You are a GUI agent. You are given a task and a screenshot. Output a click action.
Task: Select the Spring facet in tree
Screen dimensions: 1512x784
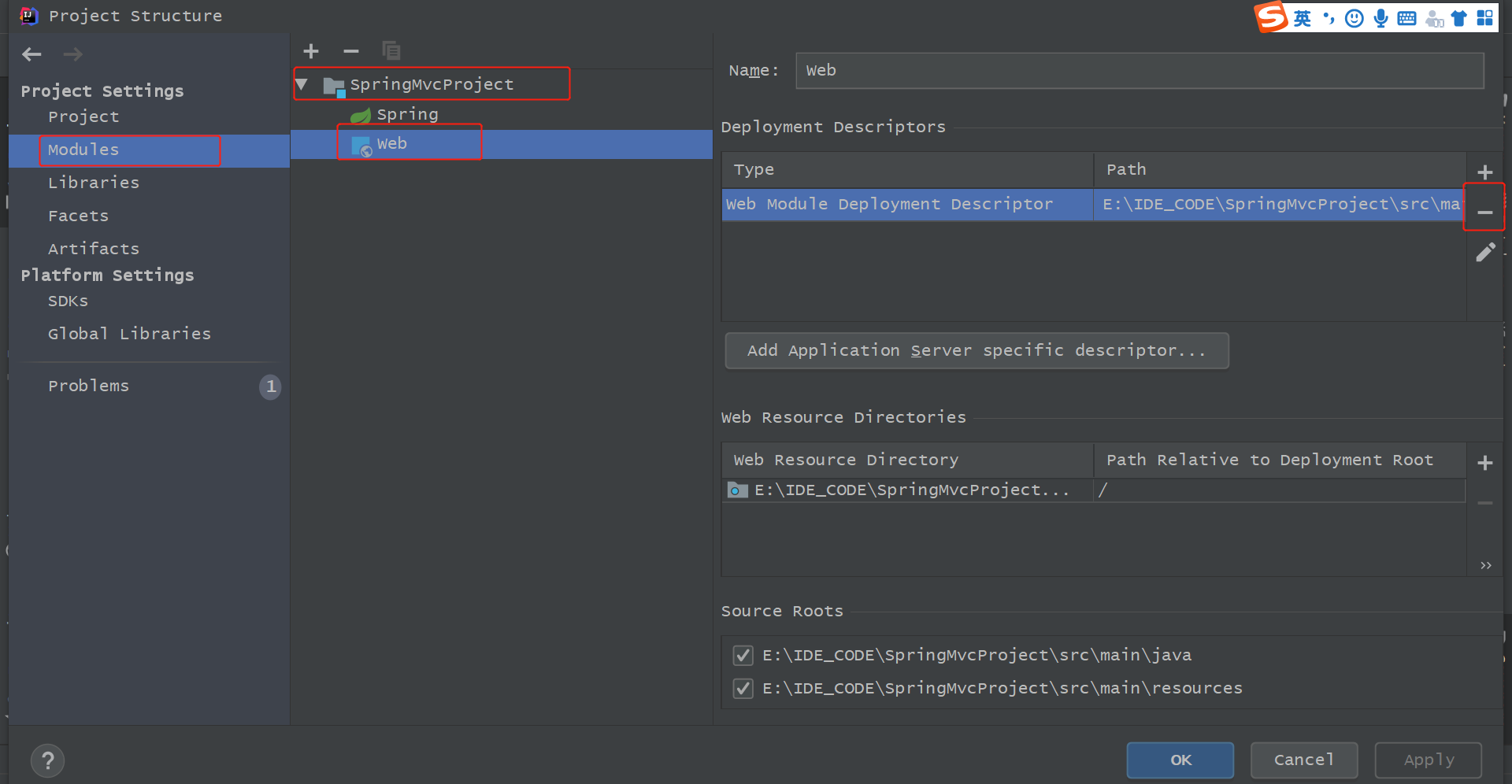tap(406, 114)
